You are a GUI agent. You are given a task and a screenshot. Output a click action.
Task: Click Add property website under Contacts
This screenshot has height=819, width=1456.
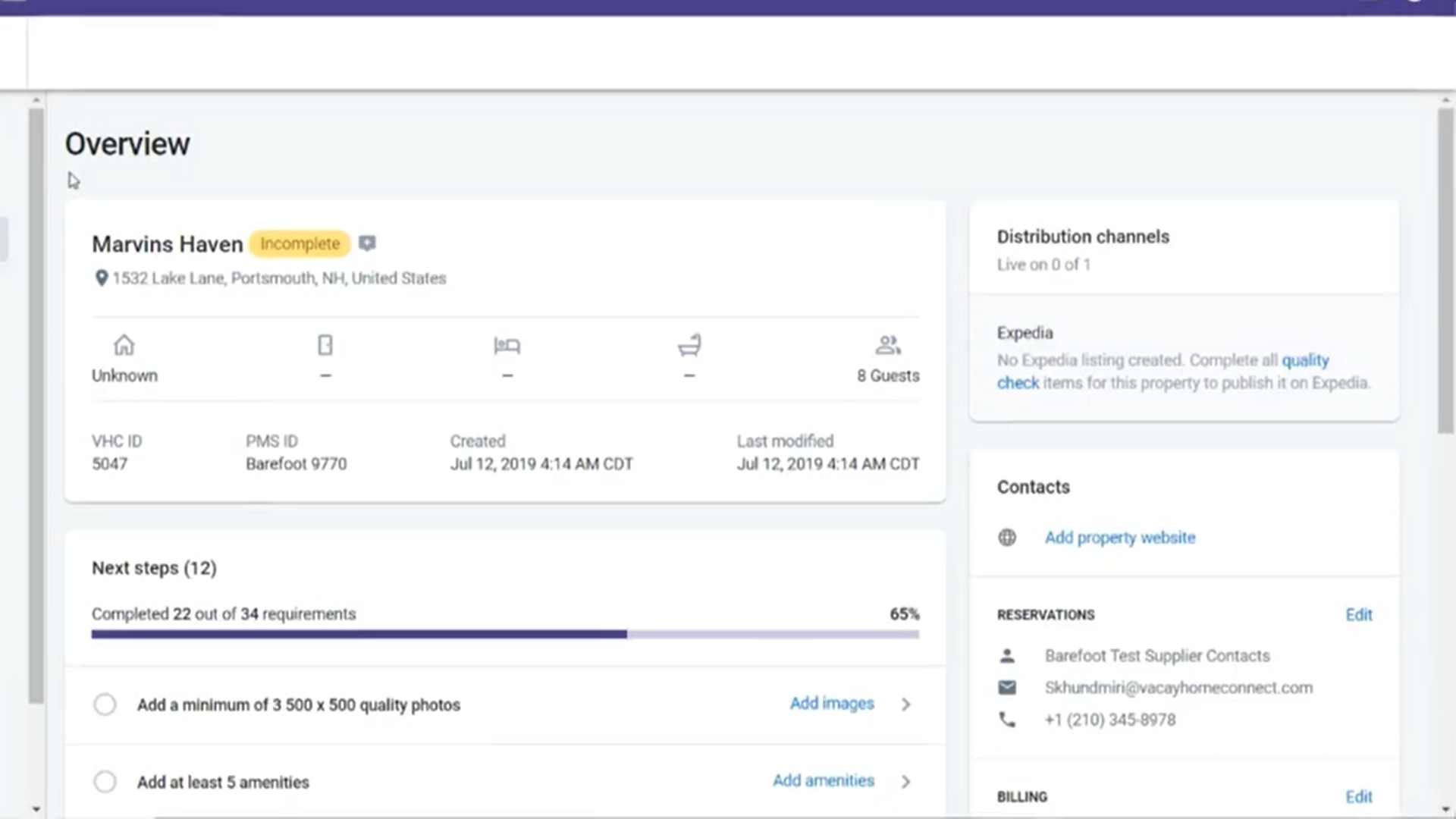pyautogui.click(x=1120, y=537)
